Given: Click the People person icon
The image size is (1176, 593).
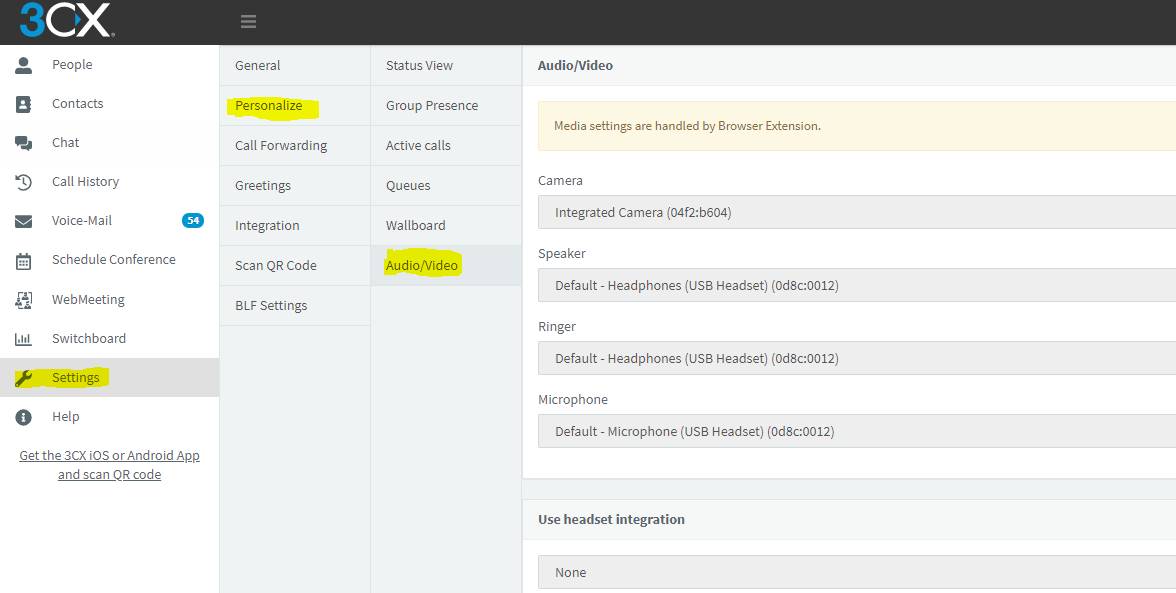Looking at the screenshot, I should (x=23, y=65).
